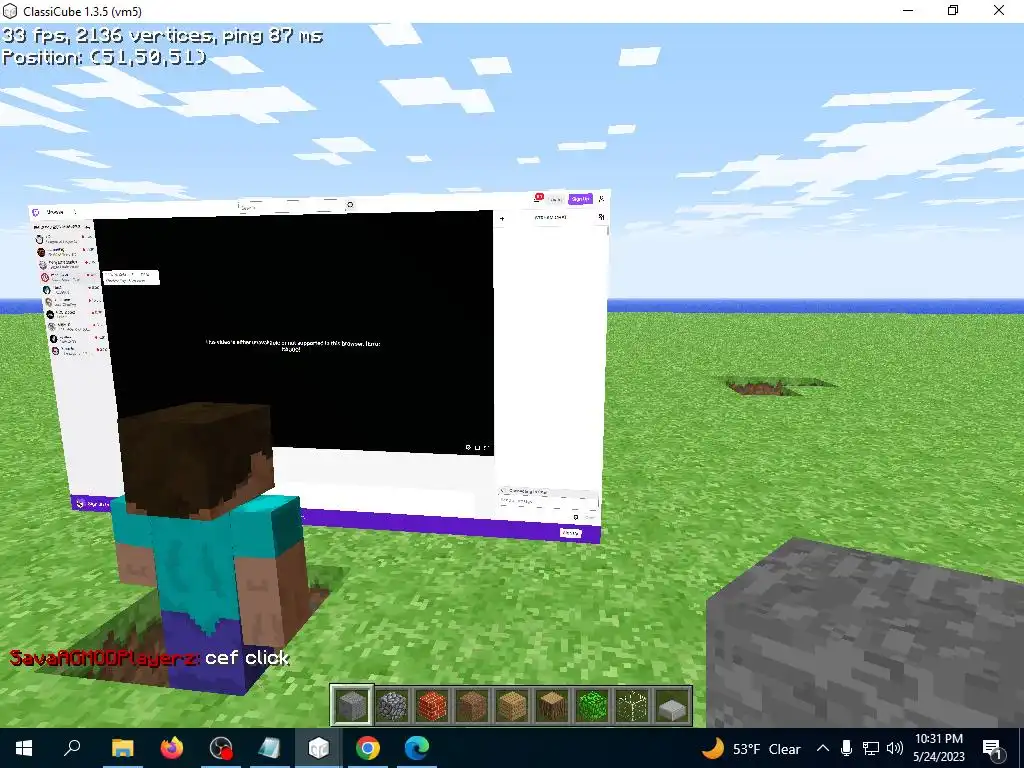Launch Firefox from the taskbar

pos(171,748)
